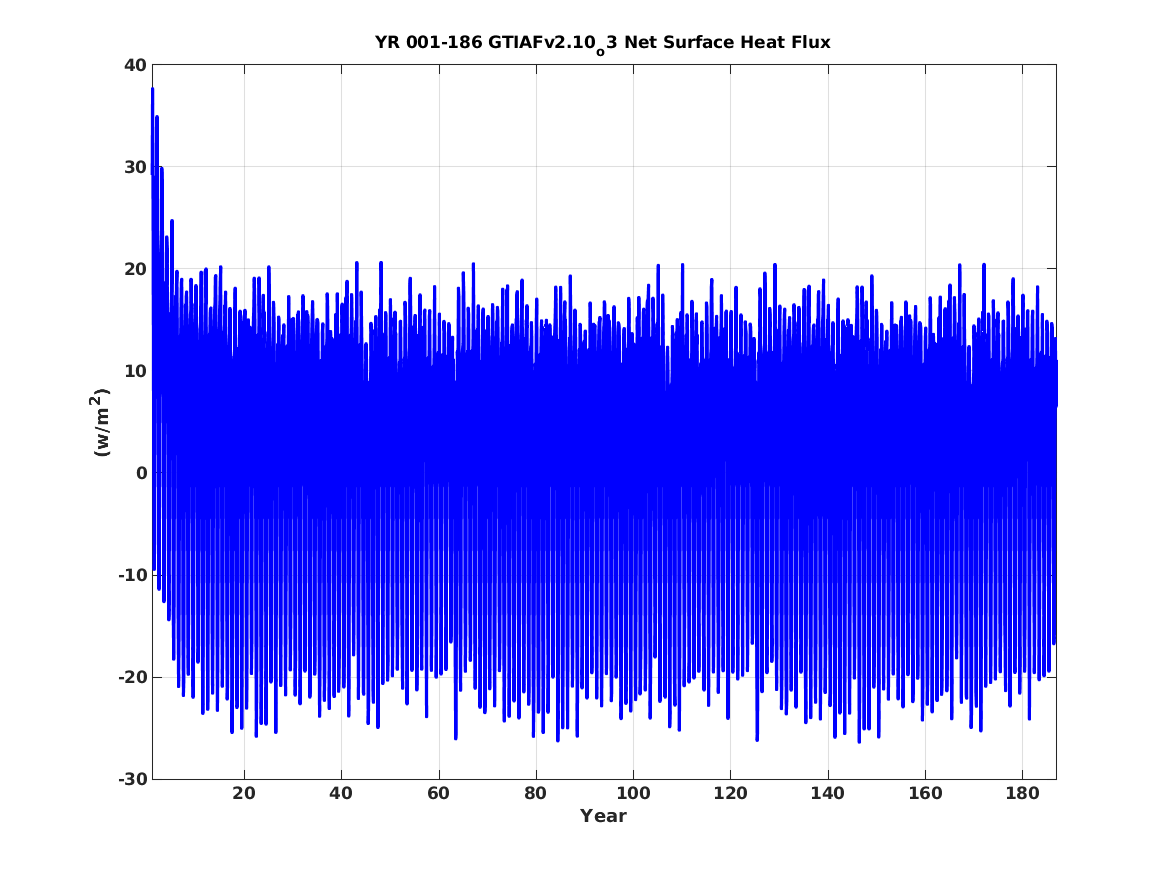Click the x-axis tick label '160'

pos(925,793)
